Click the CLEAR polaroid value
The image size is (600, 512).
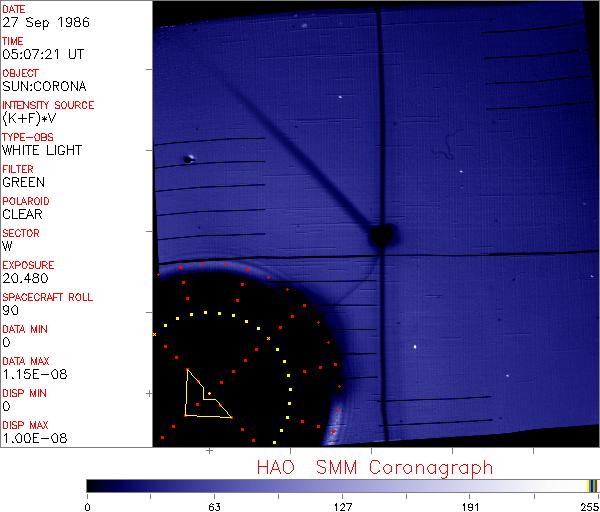click(x=22, y=214)
